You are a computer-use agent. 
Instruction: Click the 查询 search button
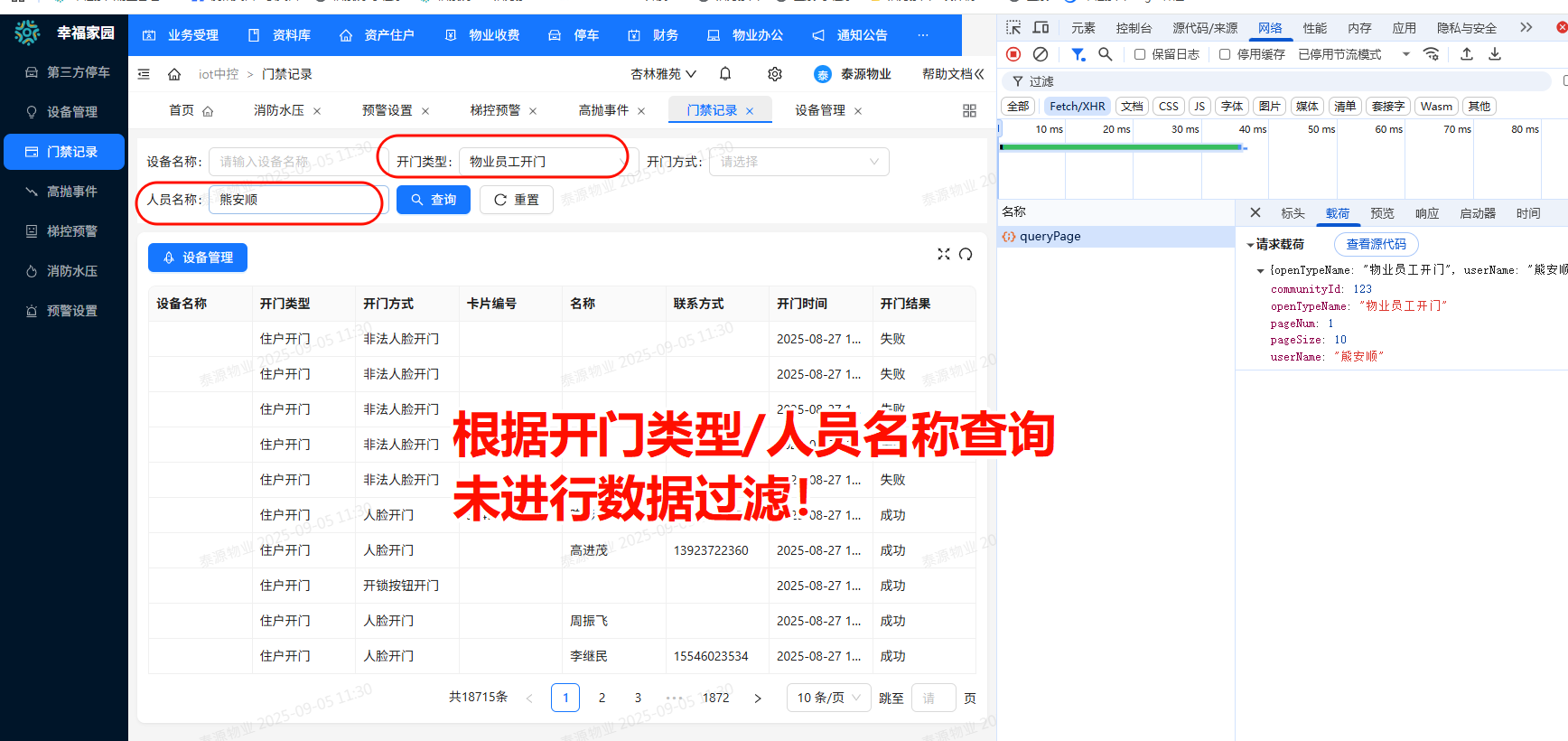[434, 200]
